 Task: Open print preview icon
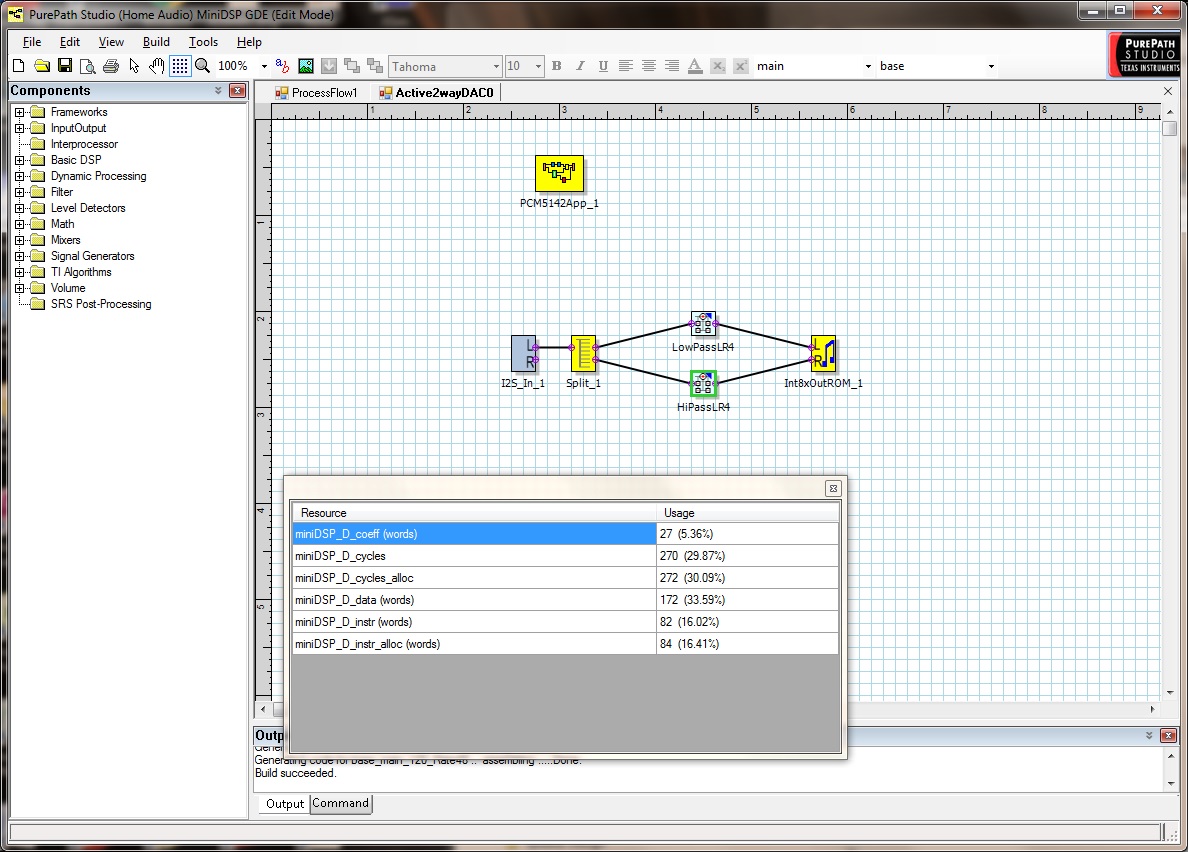pos(88,66)
